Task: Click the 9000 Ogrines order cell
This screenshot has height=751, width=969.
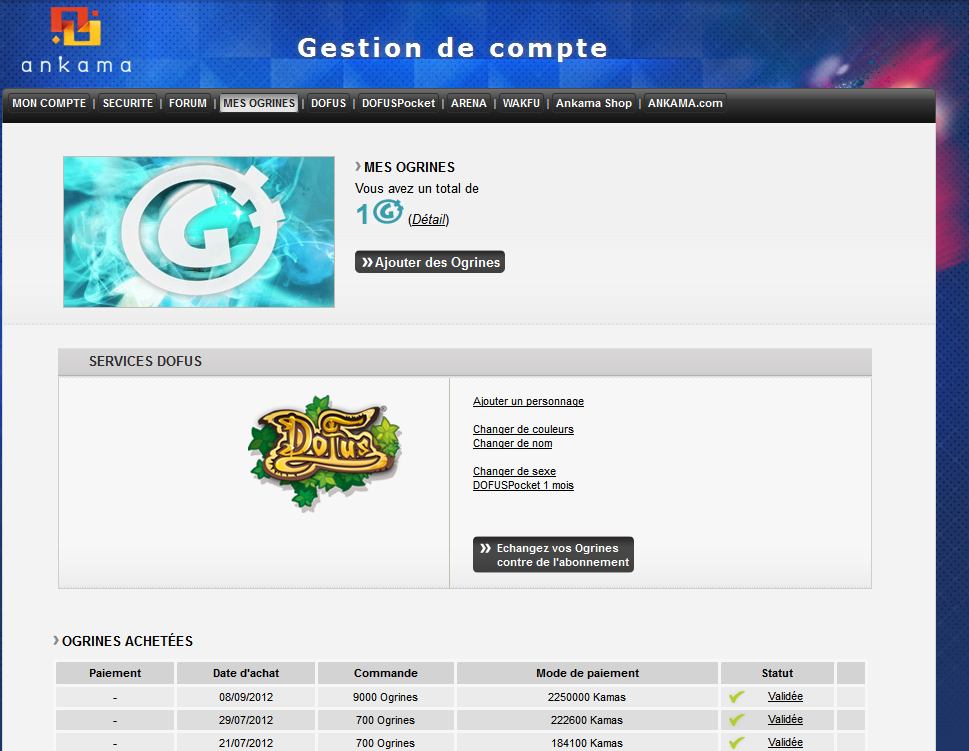Action: (x=386, y=697)
